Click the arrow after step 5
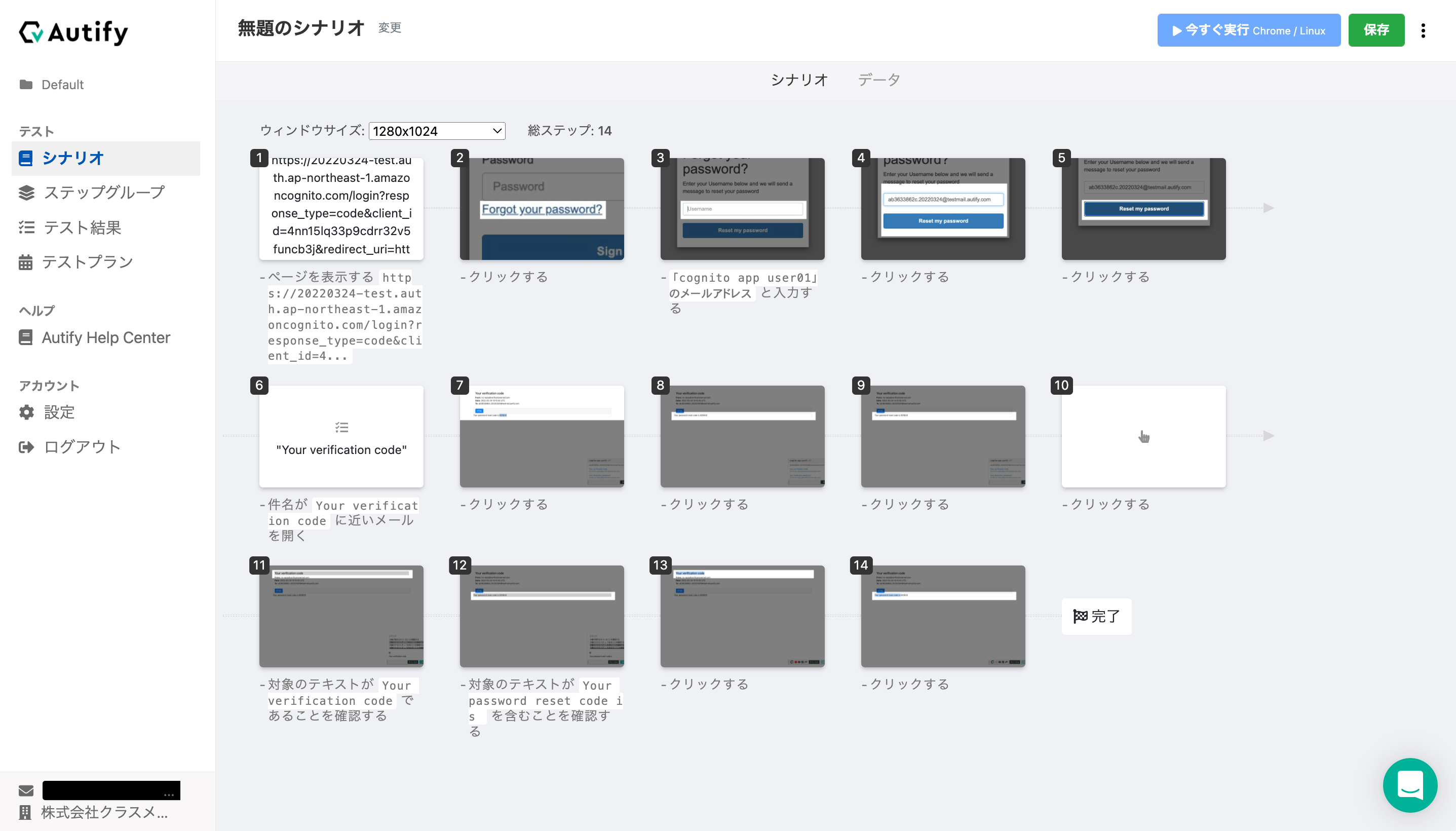 click(1268, 208)
